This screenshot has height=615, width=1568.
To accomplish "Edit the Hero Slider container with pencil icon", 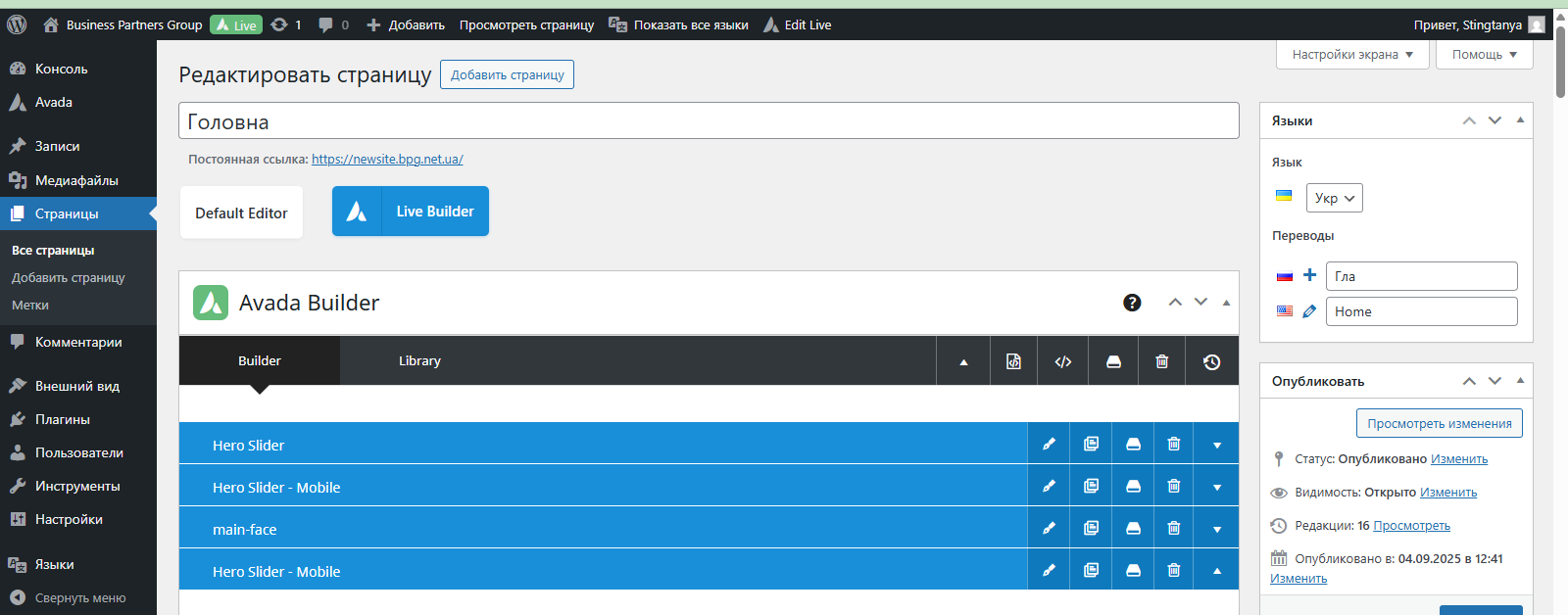I will point(1049,445).
